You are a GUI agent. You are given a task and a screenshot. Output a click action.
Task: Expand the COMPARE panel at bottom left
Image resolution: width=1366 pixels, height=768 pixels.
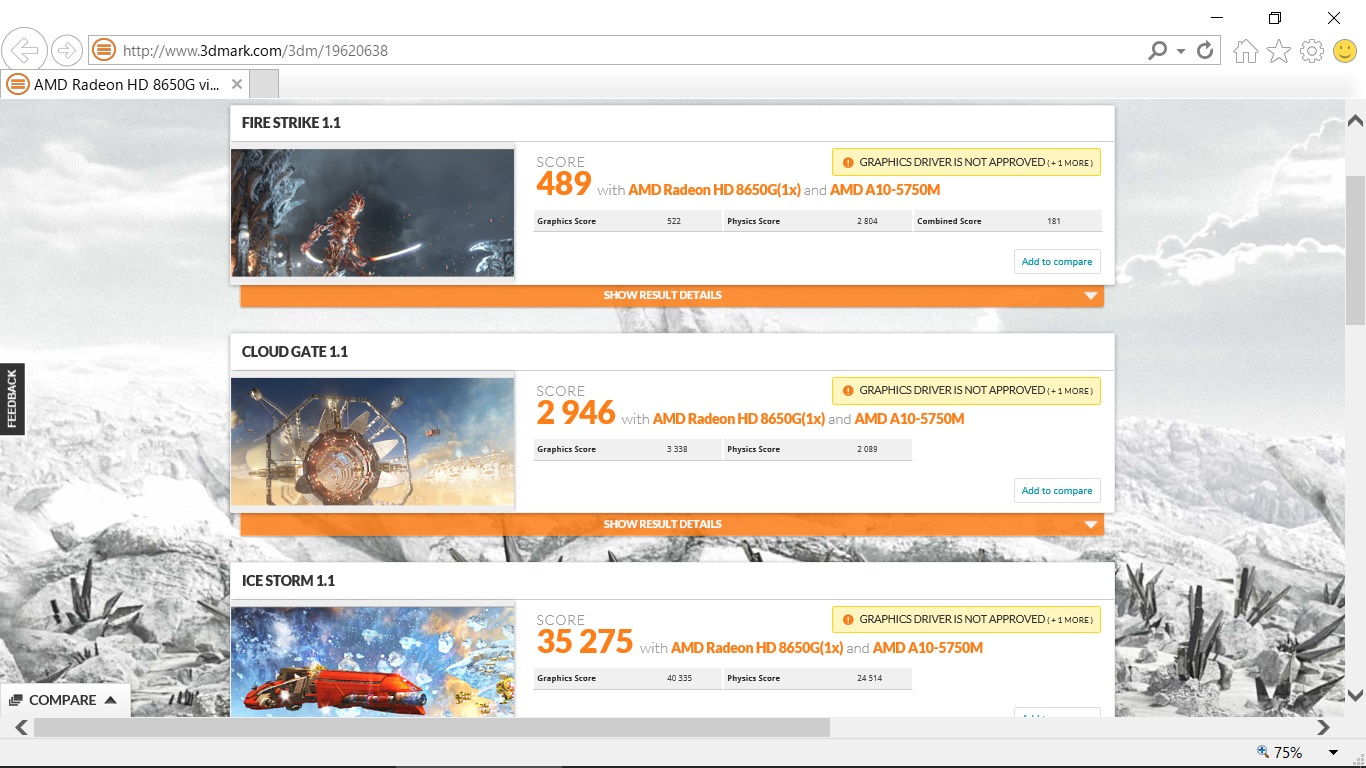(63, 700)
